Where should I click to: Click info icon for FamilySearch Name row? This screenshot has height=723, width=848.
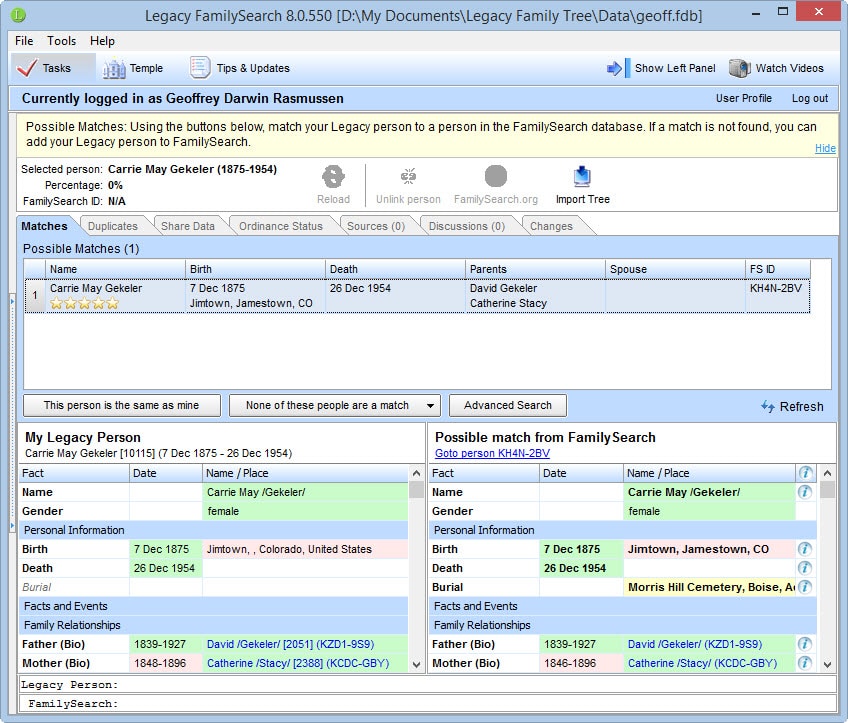[805, 492]
